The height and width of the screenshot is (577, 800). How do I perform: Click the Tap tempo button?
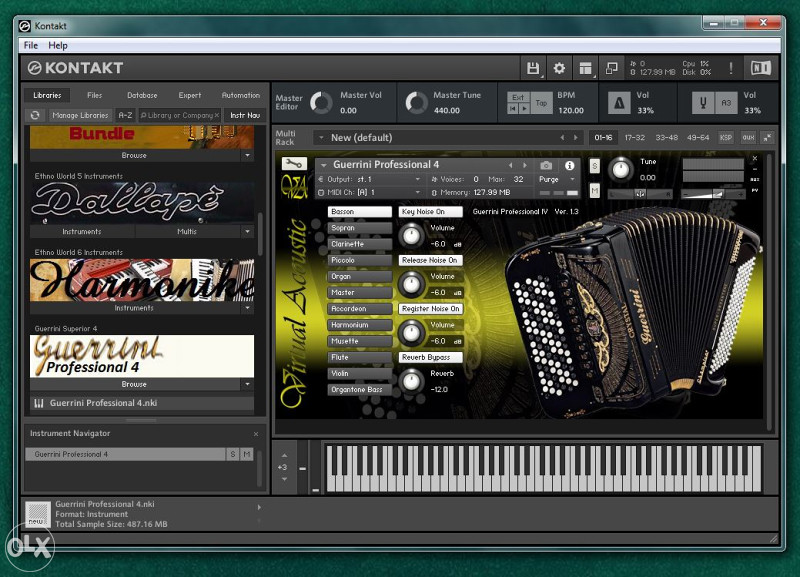[541, 103]
